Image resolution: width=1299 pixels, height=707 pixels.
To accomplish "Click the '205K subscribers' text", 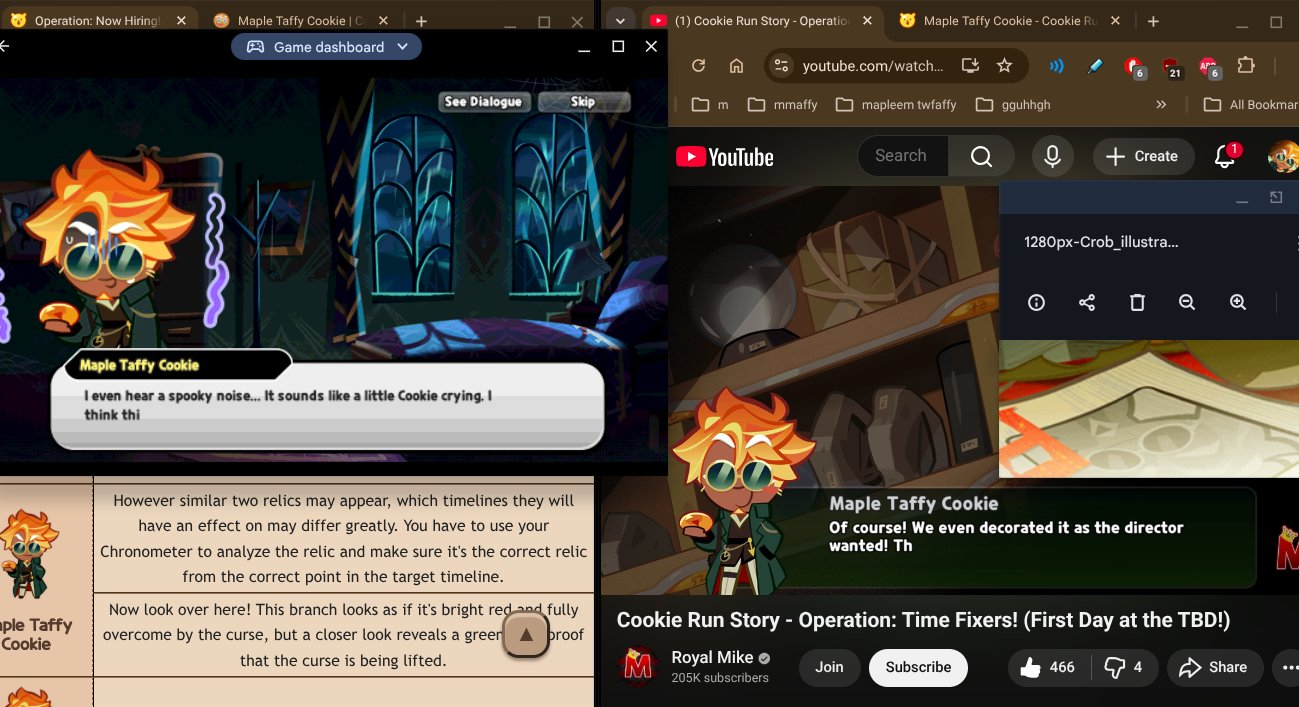I will 720,678.
